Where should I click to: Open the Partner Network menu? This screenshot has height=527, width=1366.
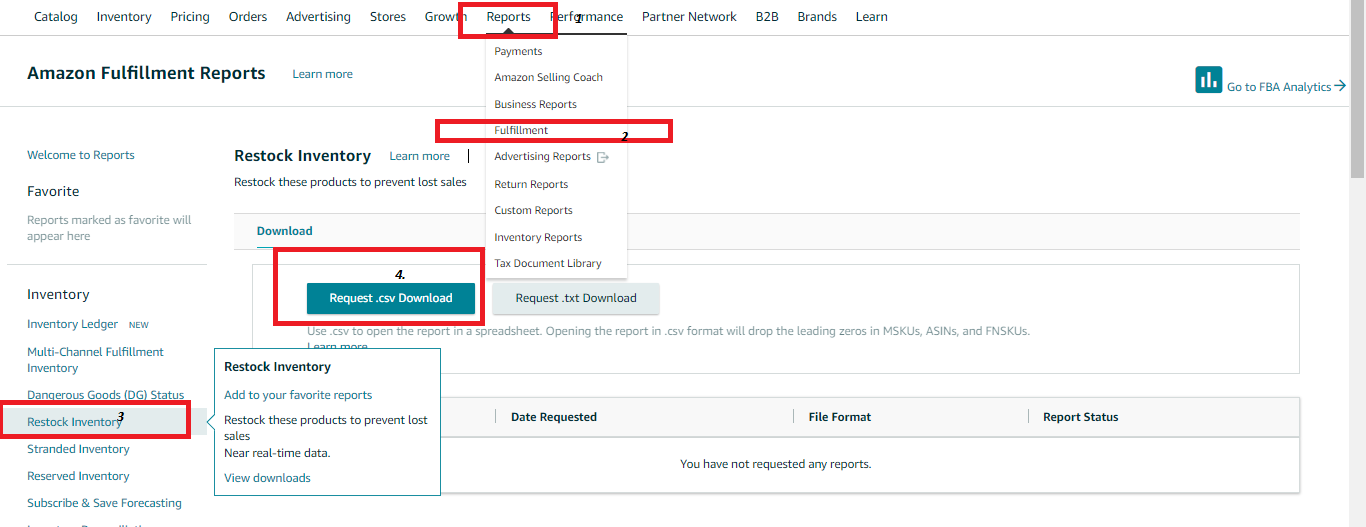coord(689,17)
